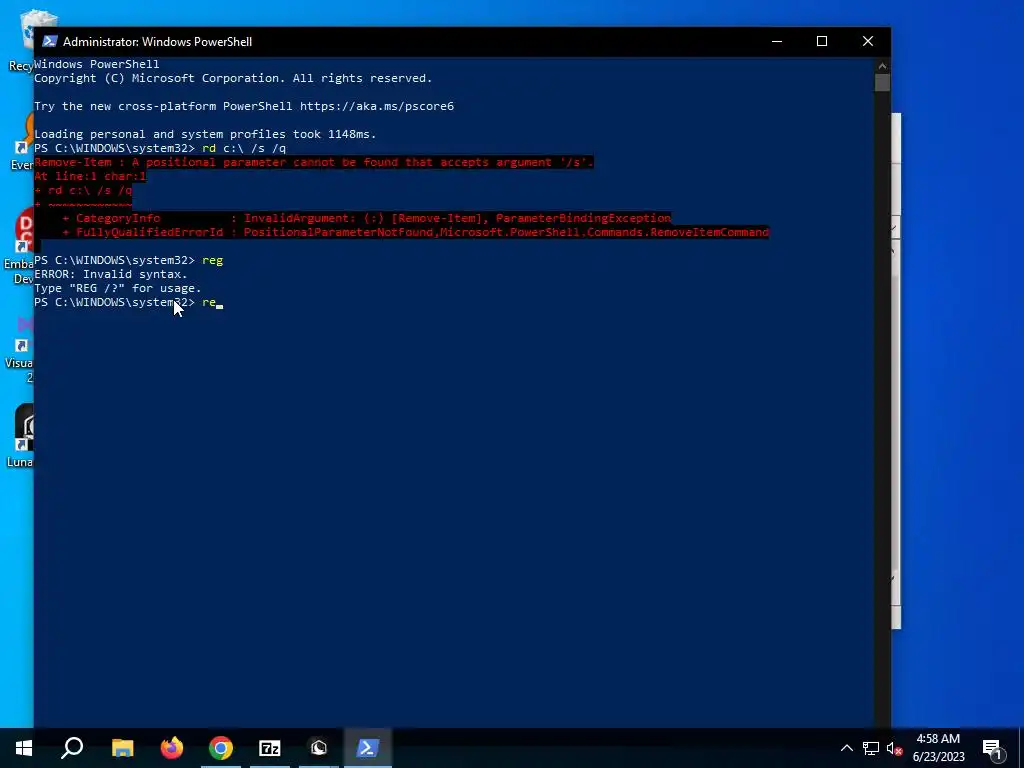Open the muted volume tray icon

tap(895, 748)
